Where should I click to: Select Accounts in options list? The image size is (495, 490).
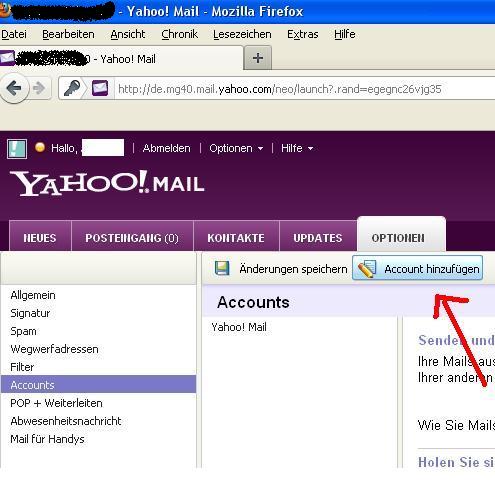coord(99,384)
